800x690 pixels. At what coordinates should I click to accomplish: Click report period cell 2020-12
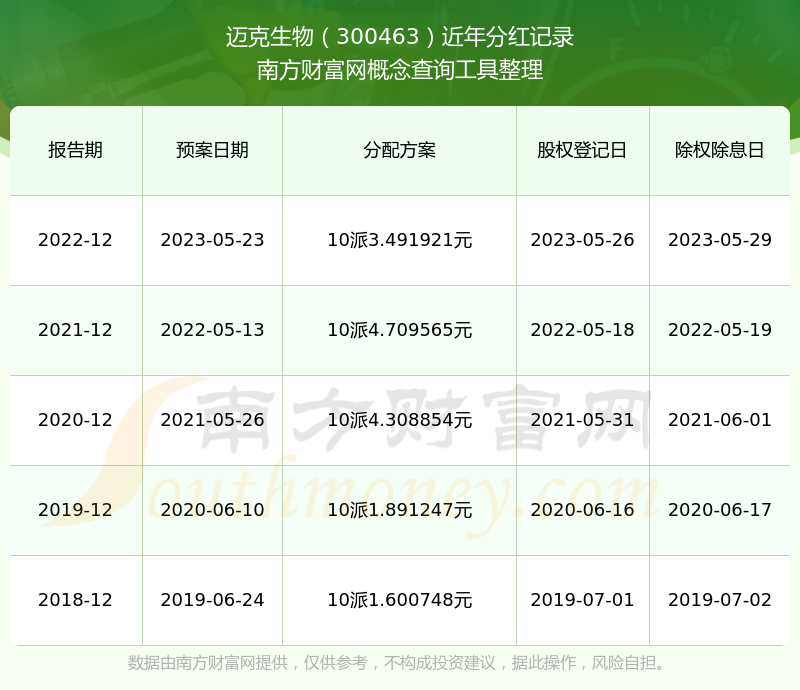coord(76,420)
